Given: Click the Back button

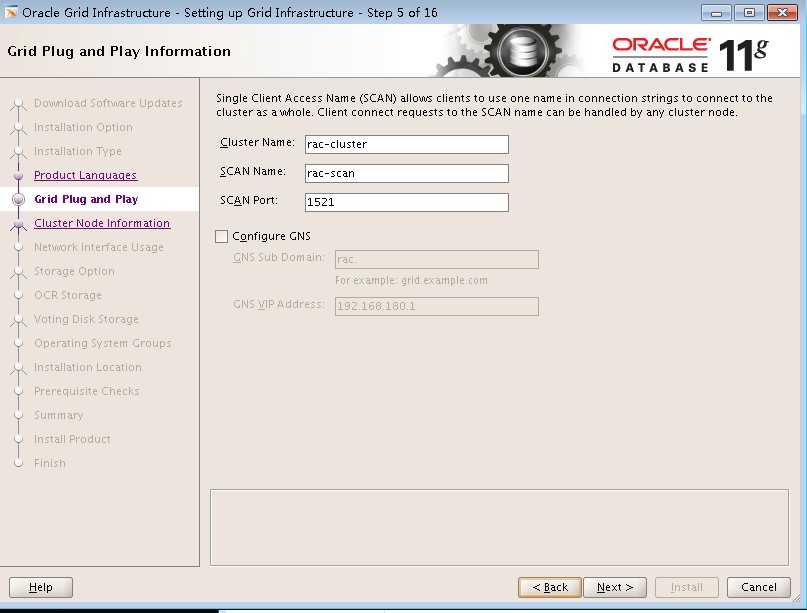Looking at the screenshot, I should pos(550,587).
